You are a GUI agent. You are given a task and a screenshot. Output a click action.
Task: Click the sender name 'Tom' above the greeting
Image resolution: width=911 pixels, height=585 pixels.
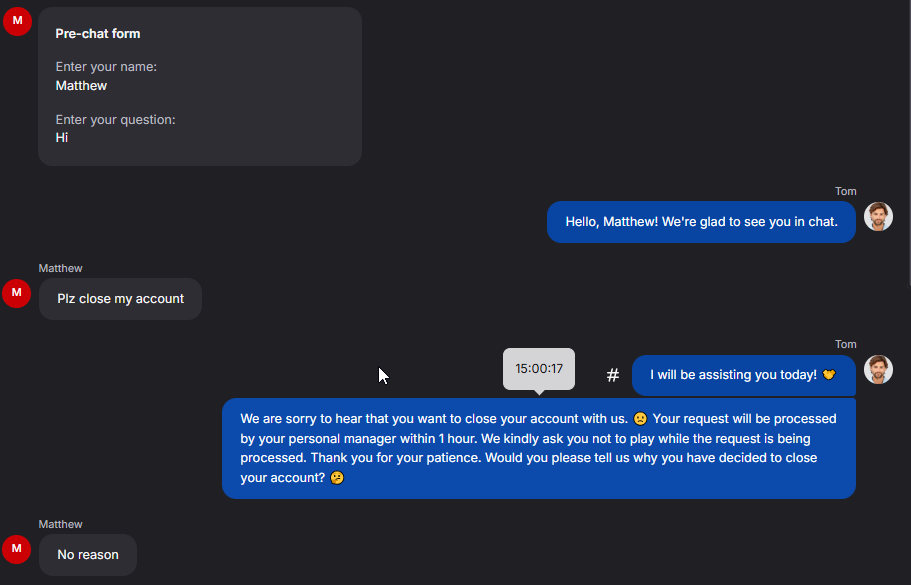(845, 191)
